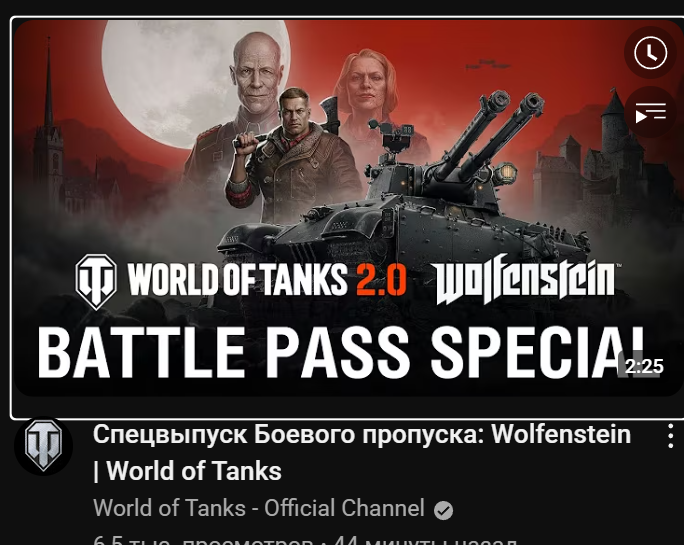Open the Спецвыпуск Боевого пропуска: Wolfenstein title link
The height and width of the screenshot is (545, 684).
click(x=362, y=435)
